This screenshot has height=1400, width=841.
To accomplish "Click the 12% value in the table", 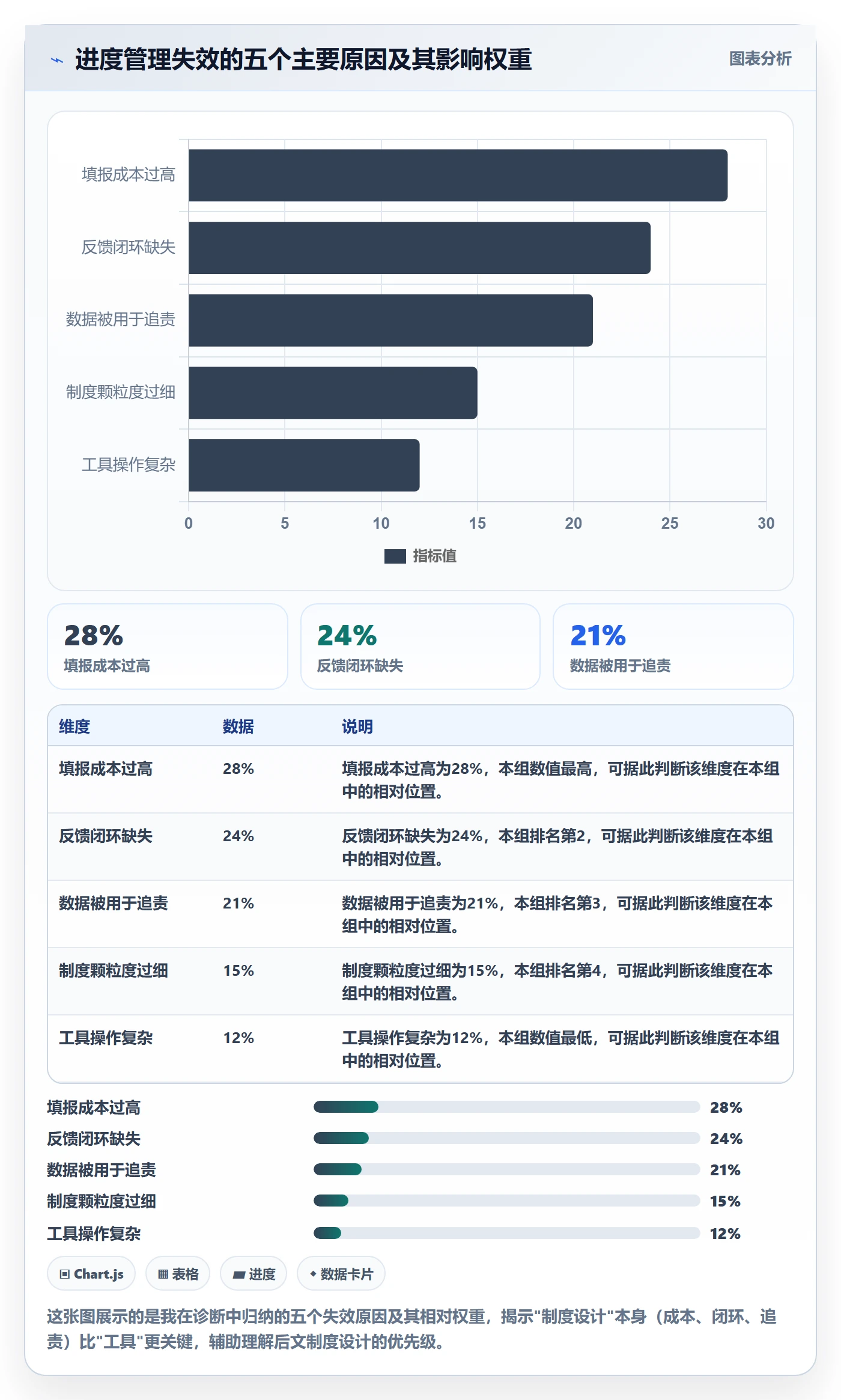I will coord(238,1038).
